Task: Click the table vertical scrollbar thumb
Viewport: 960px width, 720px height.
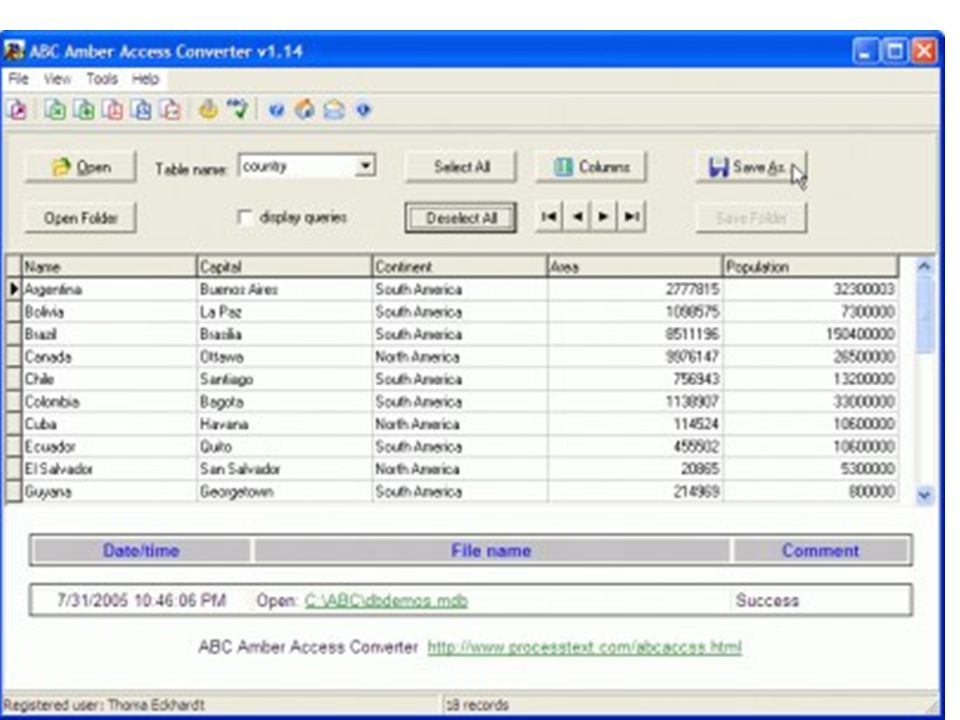Action: point(924,314)
